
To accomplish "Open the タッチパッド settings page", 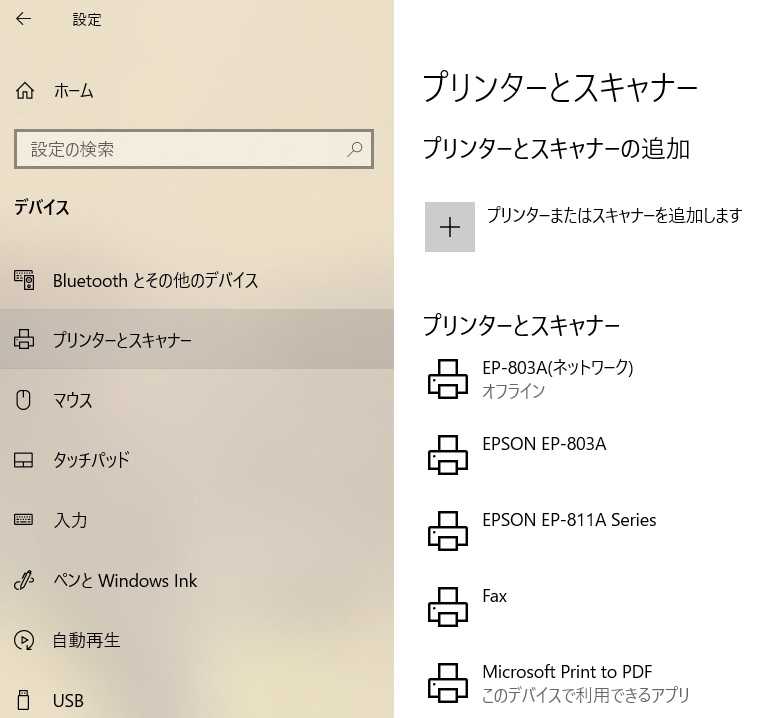I will (x=91, y=460).
